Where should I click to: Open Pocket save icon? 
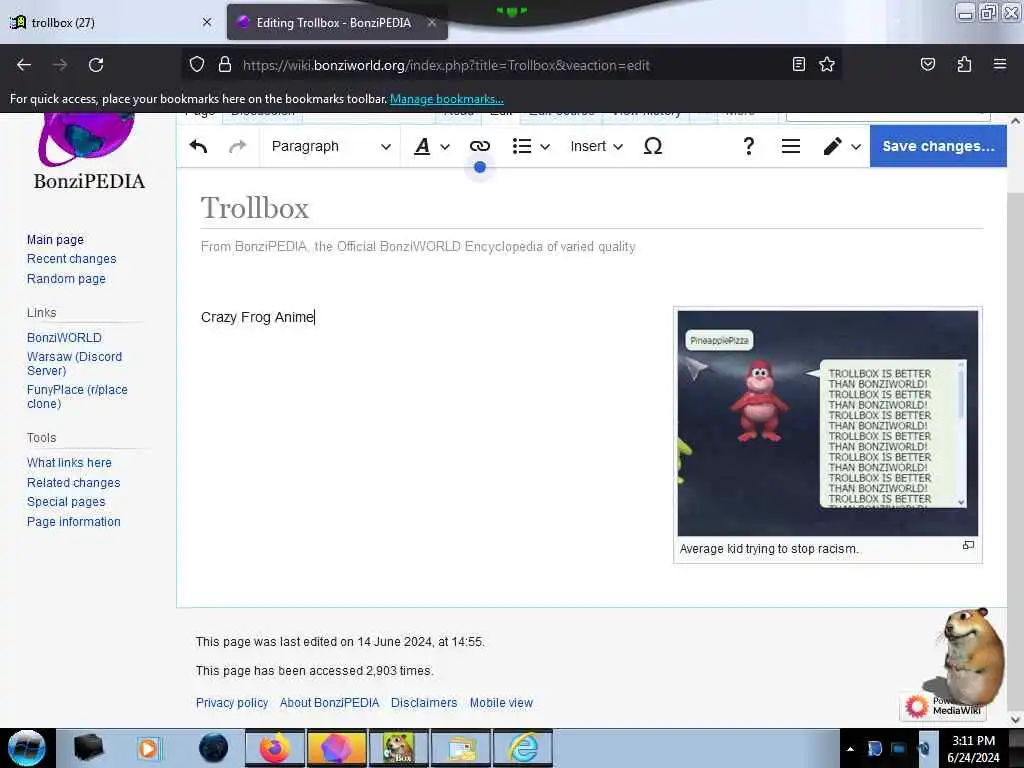coord(927,64)
